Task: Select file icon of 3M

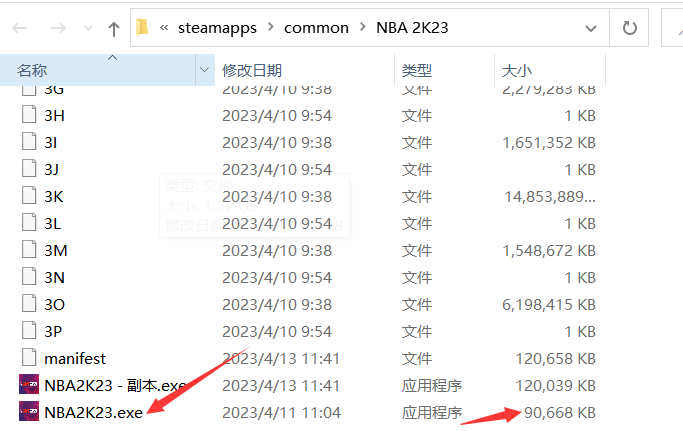Action: [29, 250]
